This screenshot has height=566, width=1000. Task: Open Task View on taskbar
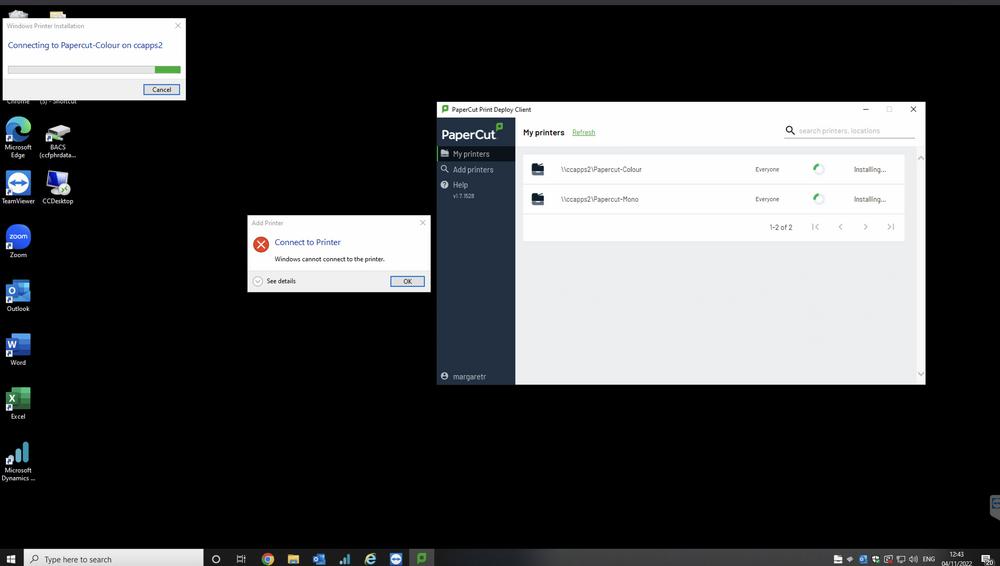click(241, 559)
